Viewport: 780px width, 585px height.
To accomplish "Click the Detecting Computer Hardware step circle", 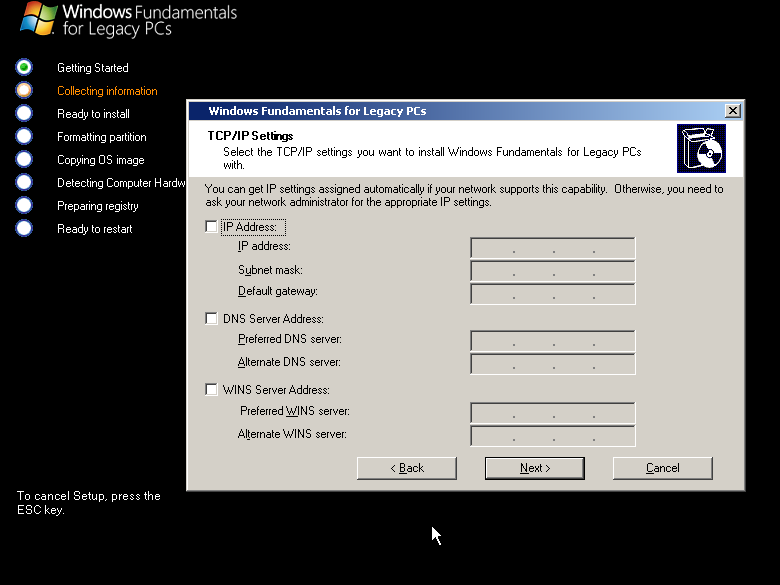I will (x=24, y=182).
